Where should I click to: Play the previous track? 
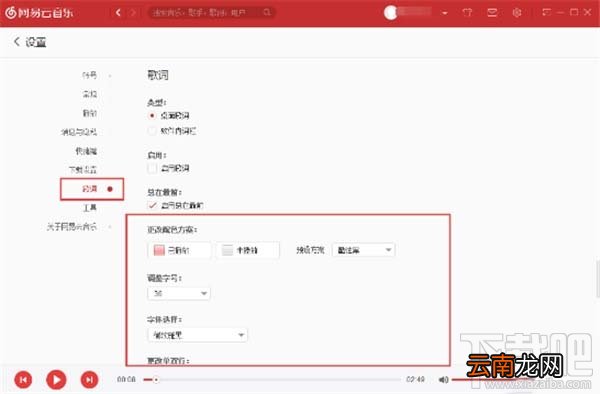point(23,379)
